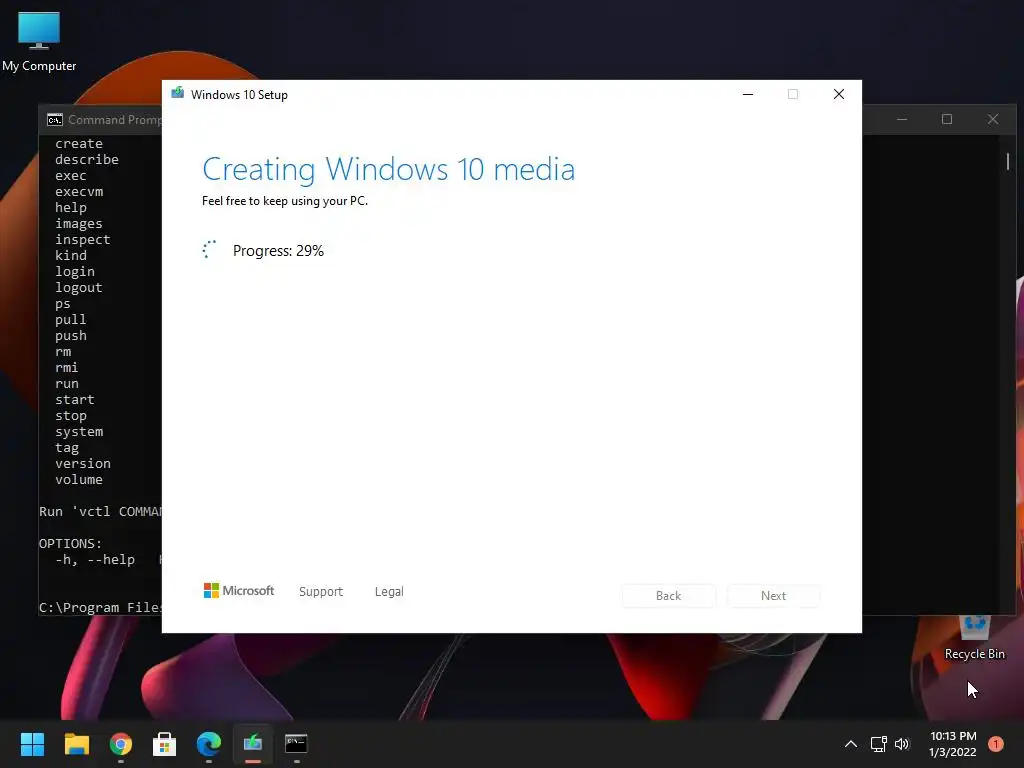Screen dimensions: 1024x768
Task: Close the Command Prompt window
Action: pyautogui.click(x=993, y=119)
